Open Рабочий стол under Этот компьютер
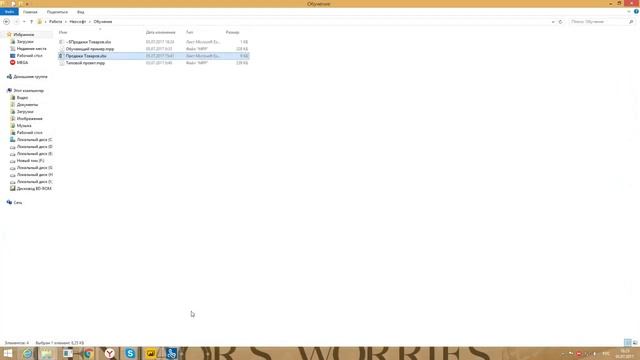 (x=29, y=133)
